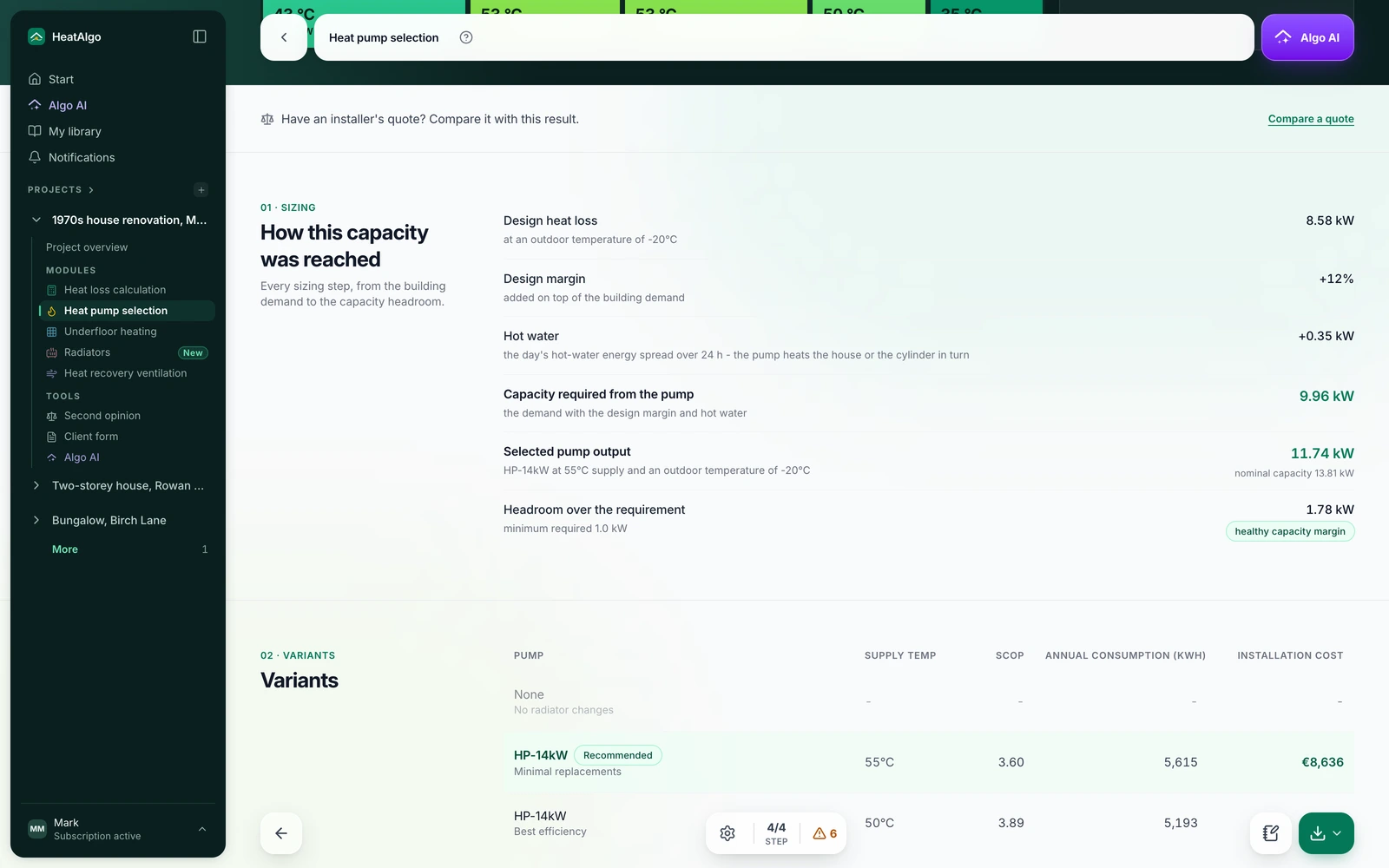Click the 4/4 STEP indicator
The height and width of the screenshot is (868, 1389).
click(x=776, y=833)
